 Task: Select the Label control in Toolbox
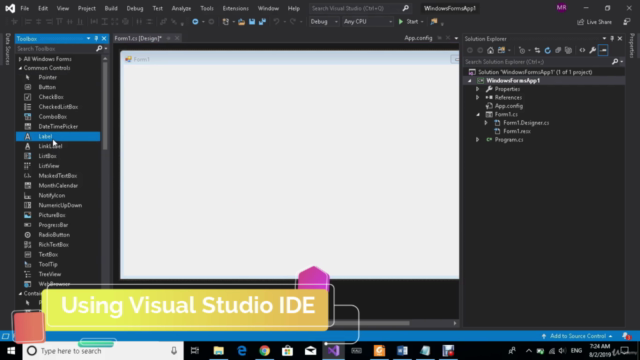coord(58,136)
